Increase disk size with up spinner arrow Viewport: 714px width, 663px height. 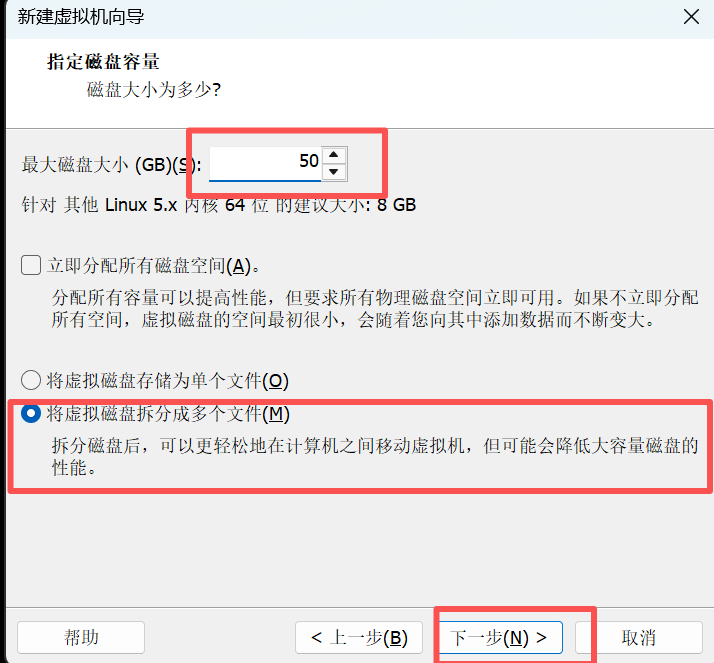tap(334, 155)
